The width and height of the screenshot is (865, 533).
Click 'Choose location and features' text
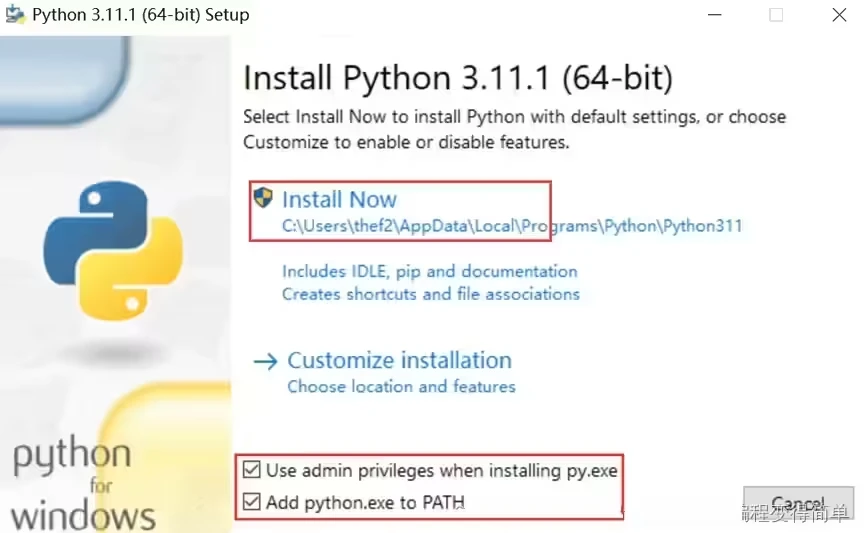[x=401, y=386]
